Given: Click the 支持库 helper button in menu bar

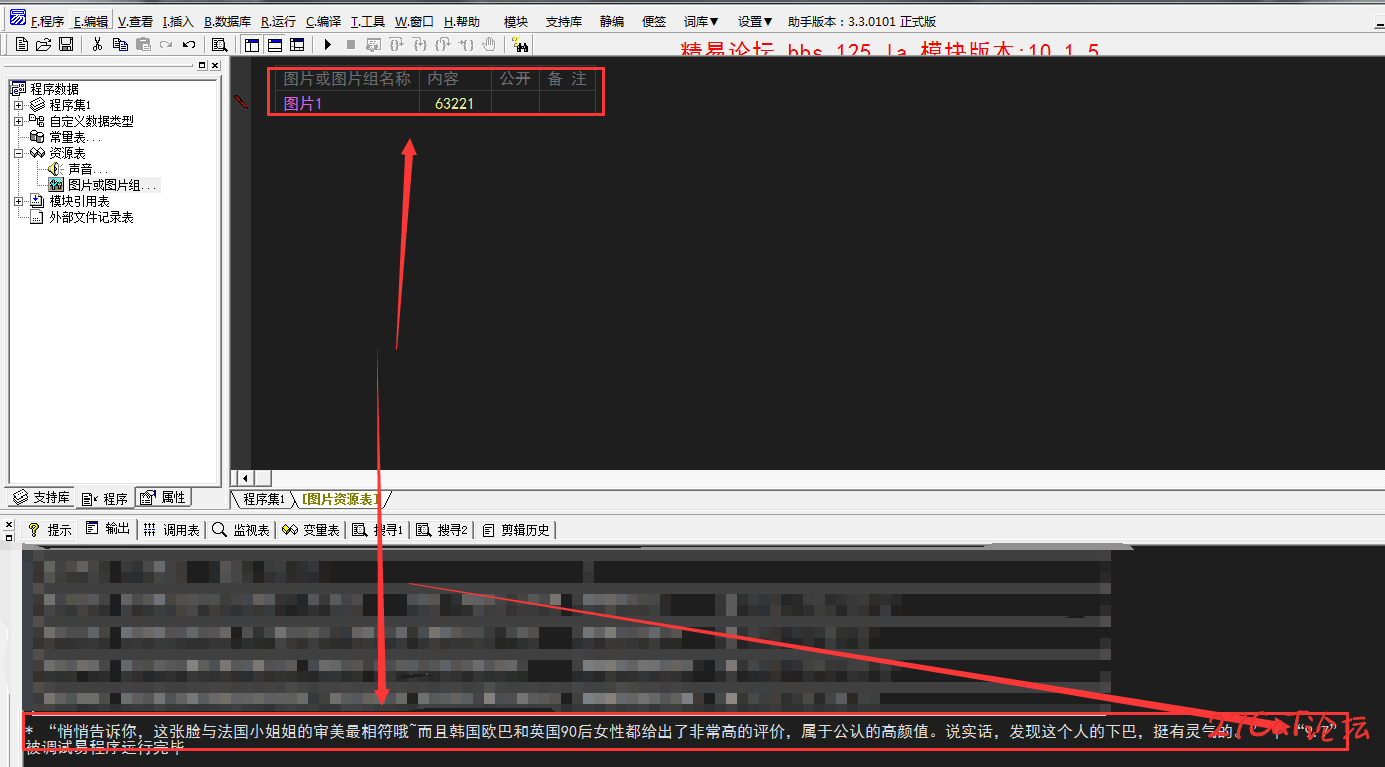Looking at the screenshot, I should (x=564, y=21).
